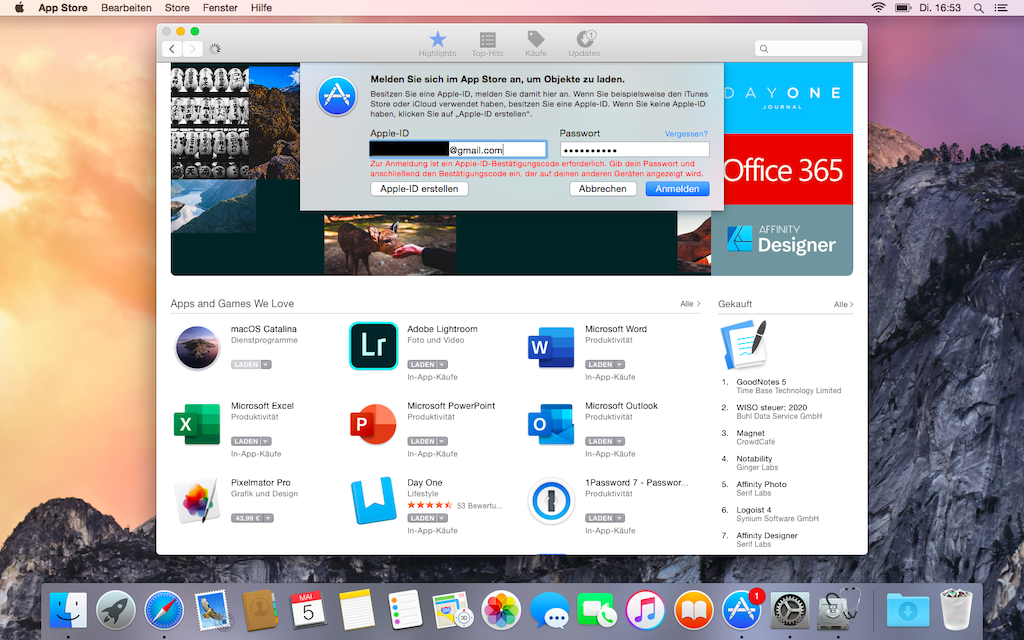Follow the Vergessen? link
Image resolution: width=1024 pixels, height=640 pixels.
point(686,134)
